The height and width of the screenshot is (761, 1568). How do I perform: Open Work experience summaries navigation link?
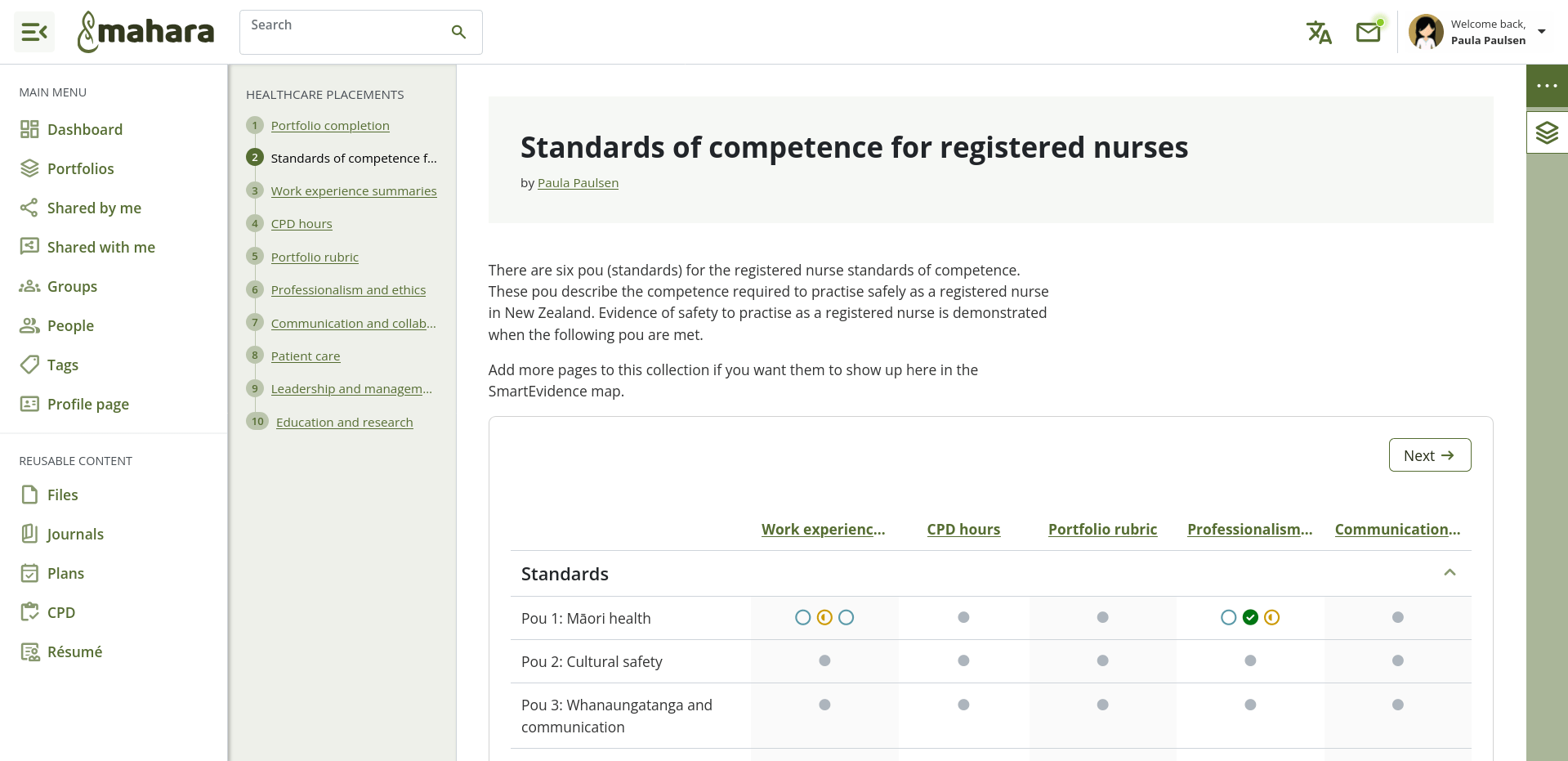click(x=354, y=190)
